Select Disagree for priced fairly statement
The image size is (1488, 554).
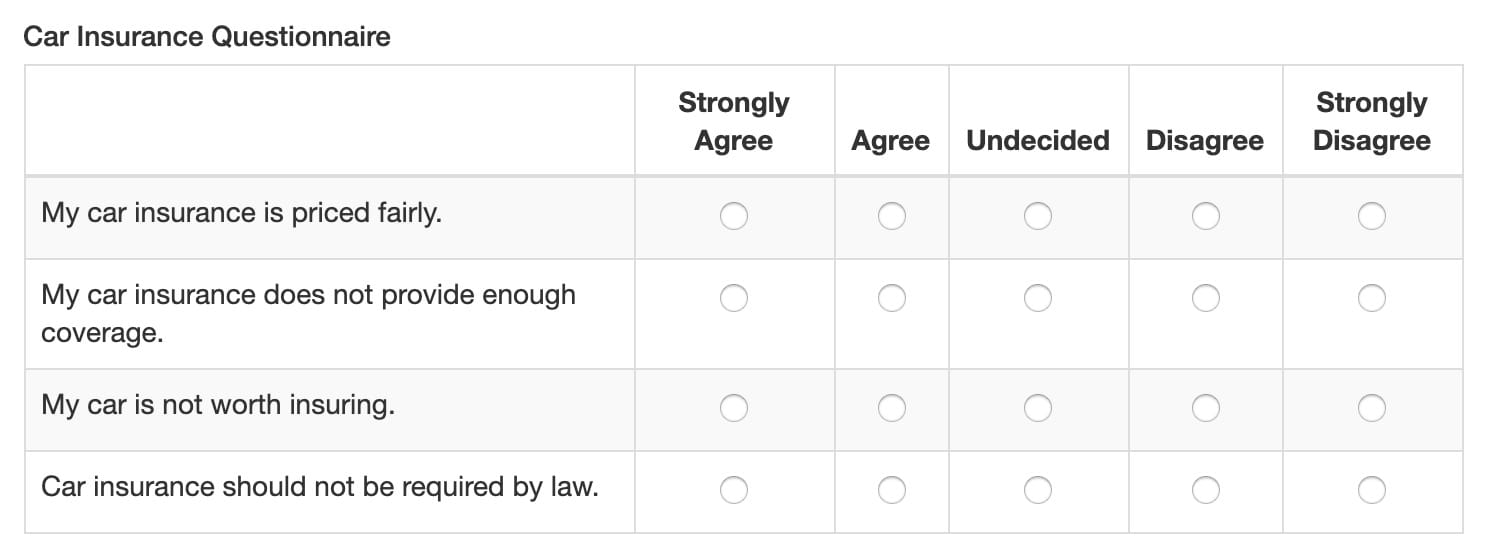[1206, 216]
